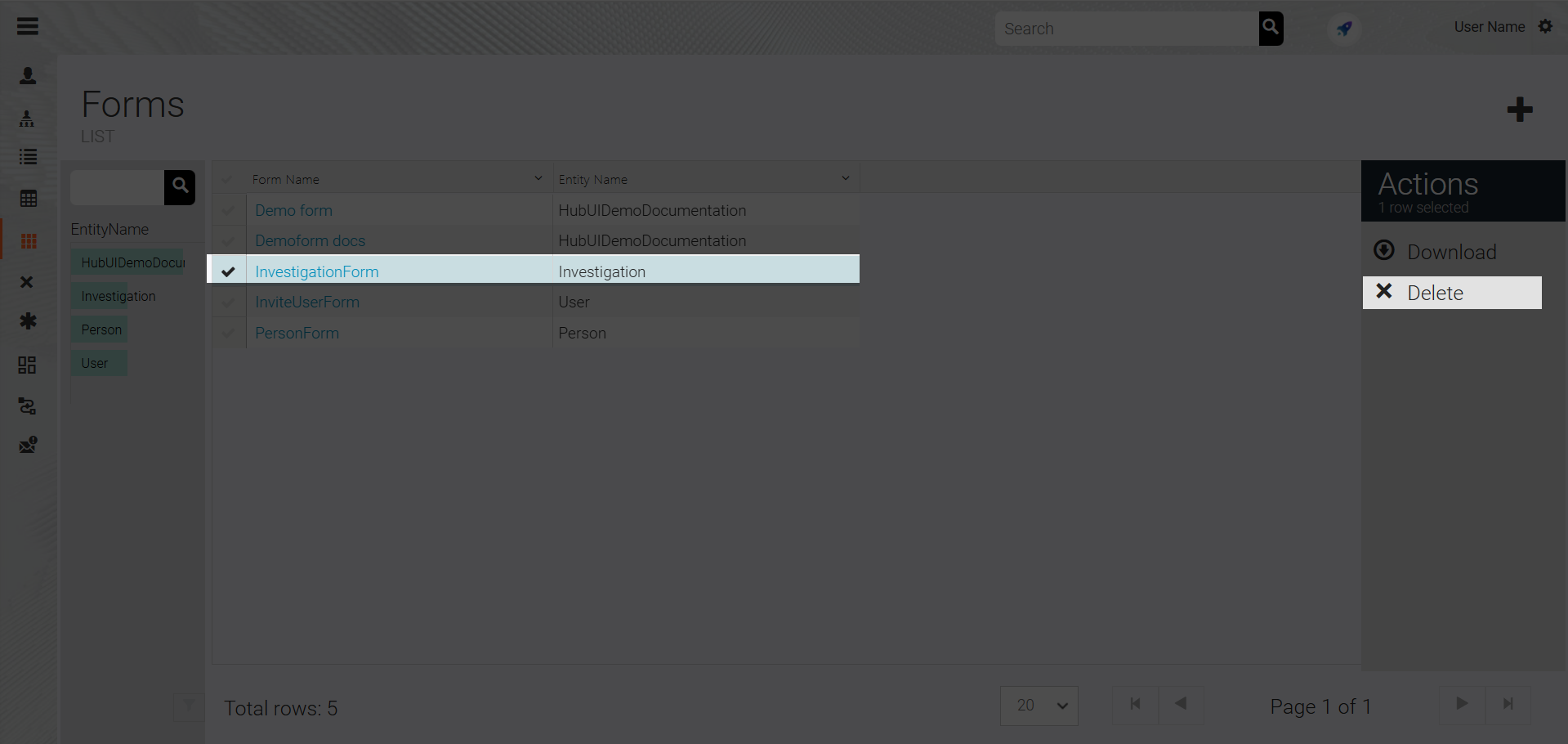Click the orange grid icon in sidebar

coord(29,241)
